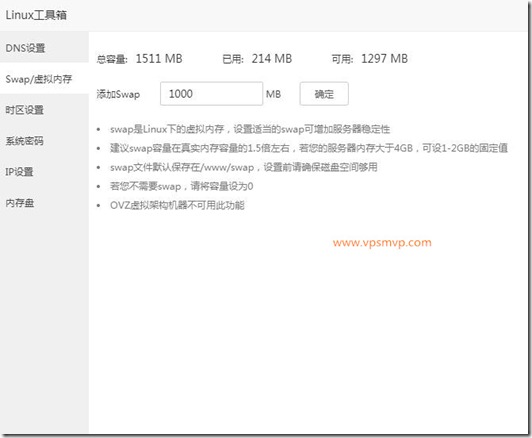The image size is (532, 438).
Task: Go to the IP设置 tab
Action: [44, 172]
